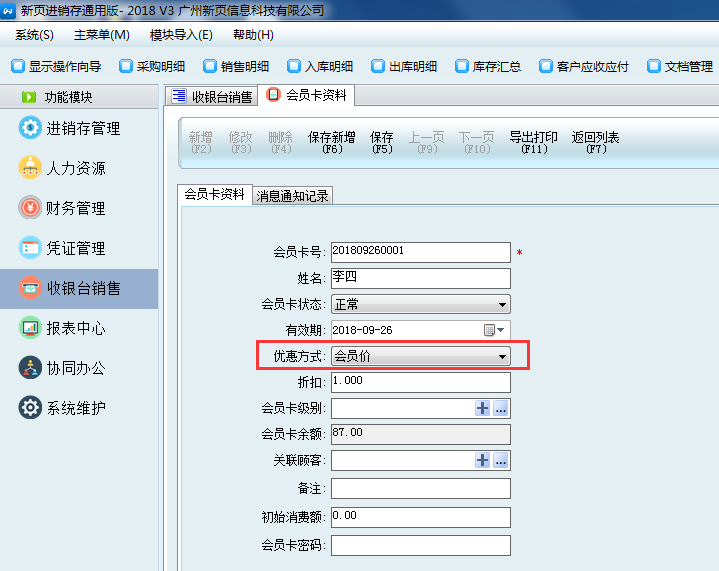Switch to the 消息通知记录 tab
719x571 pixels.
(x=292, y=196)
